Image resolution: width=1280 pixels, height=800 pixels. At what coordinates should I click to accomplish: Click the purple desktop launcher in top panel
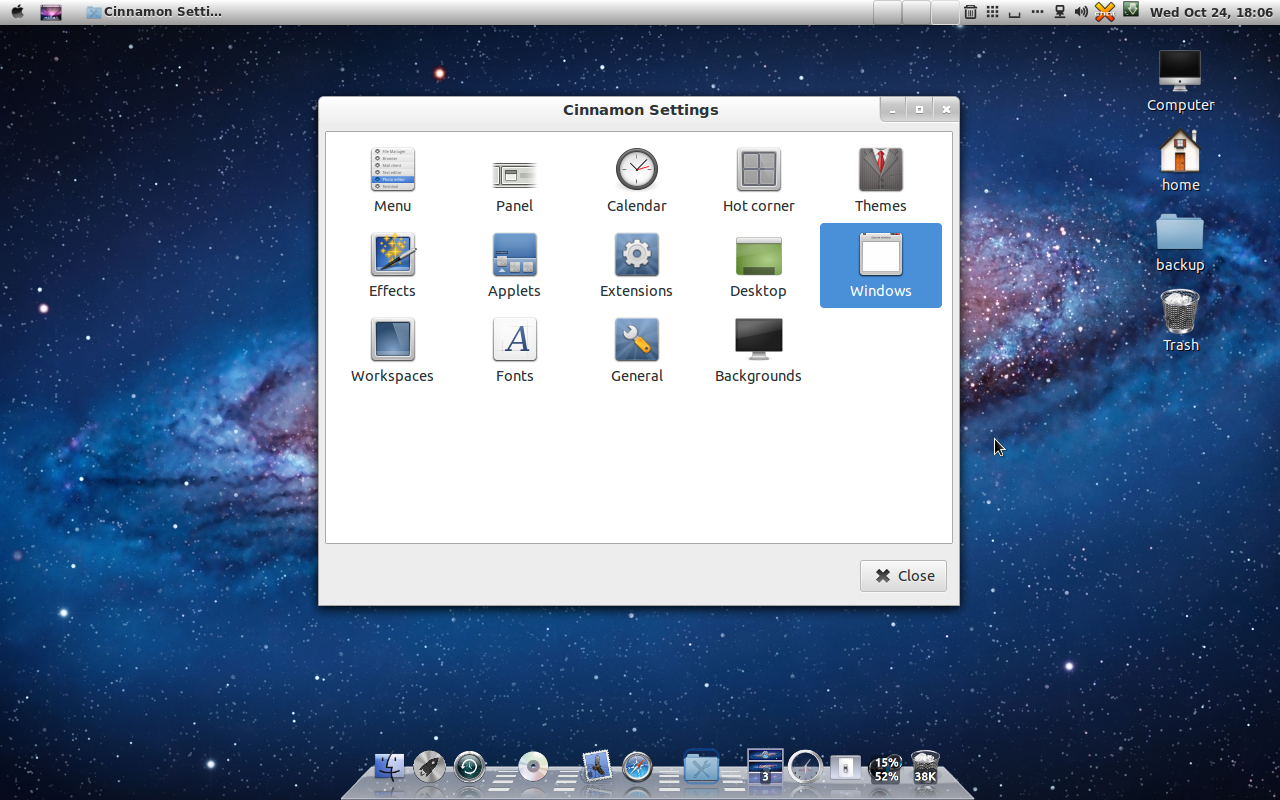click(51, 12)
